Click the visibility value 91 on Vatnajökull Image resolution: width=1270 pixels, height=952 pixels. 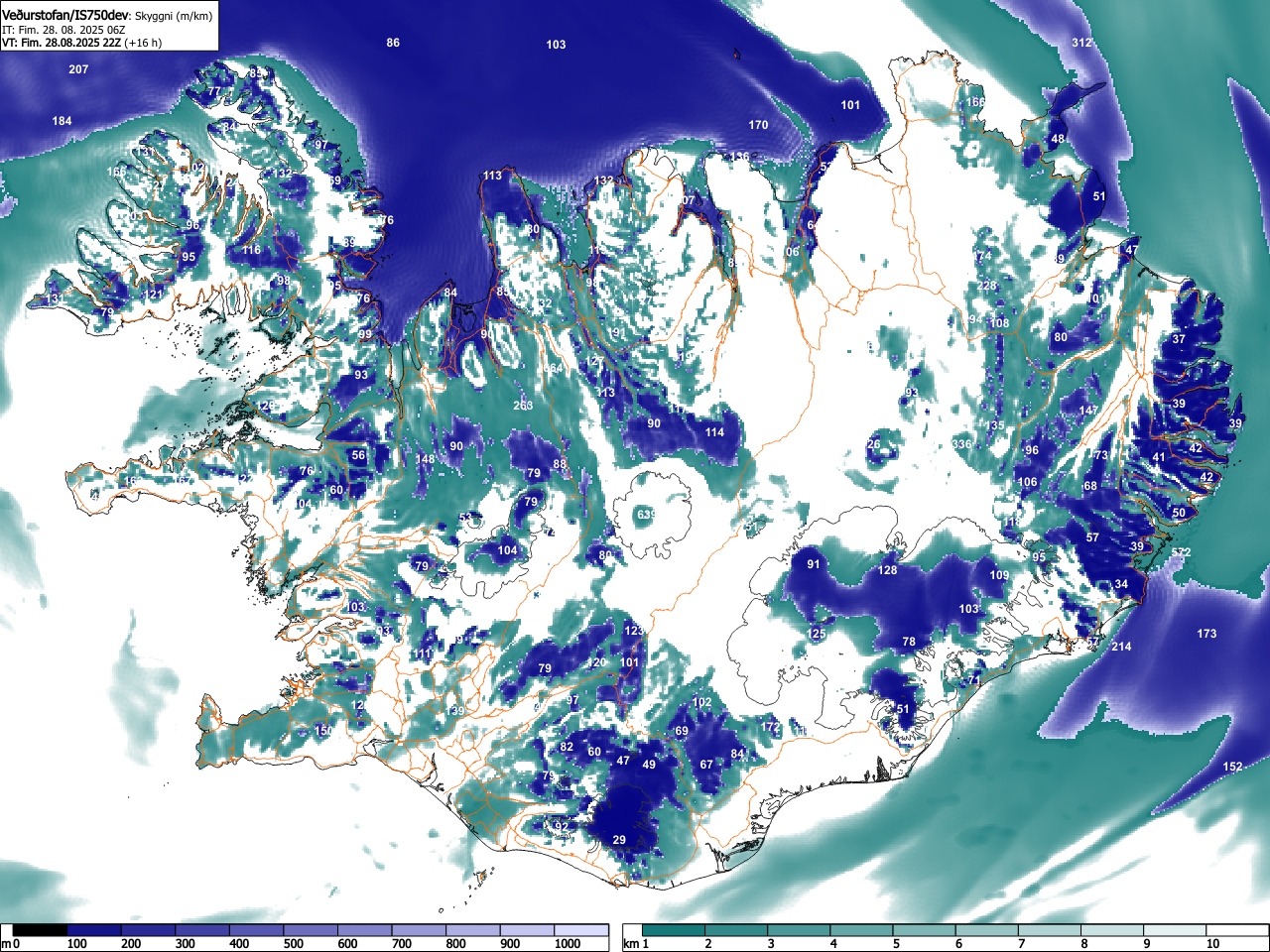(x=814, y=564)
